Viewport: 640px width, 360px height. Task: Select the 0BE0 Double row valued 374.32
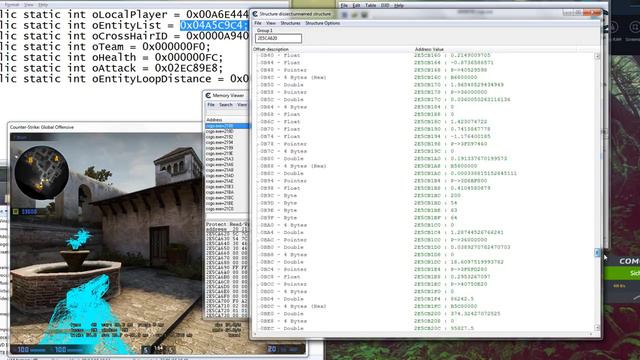tap(424, 313)
